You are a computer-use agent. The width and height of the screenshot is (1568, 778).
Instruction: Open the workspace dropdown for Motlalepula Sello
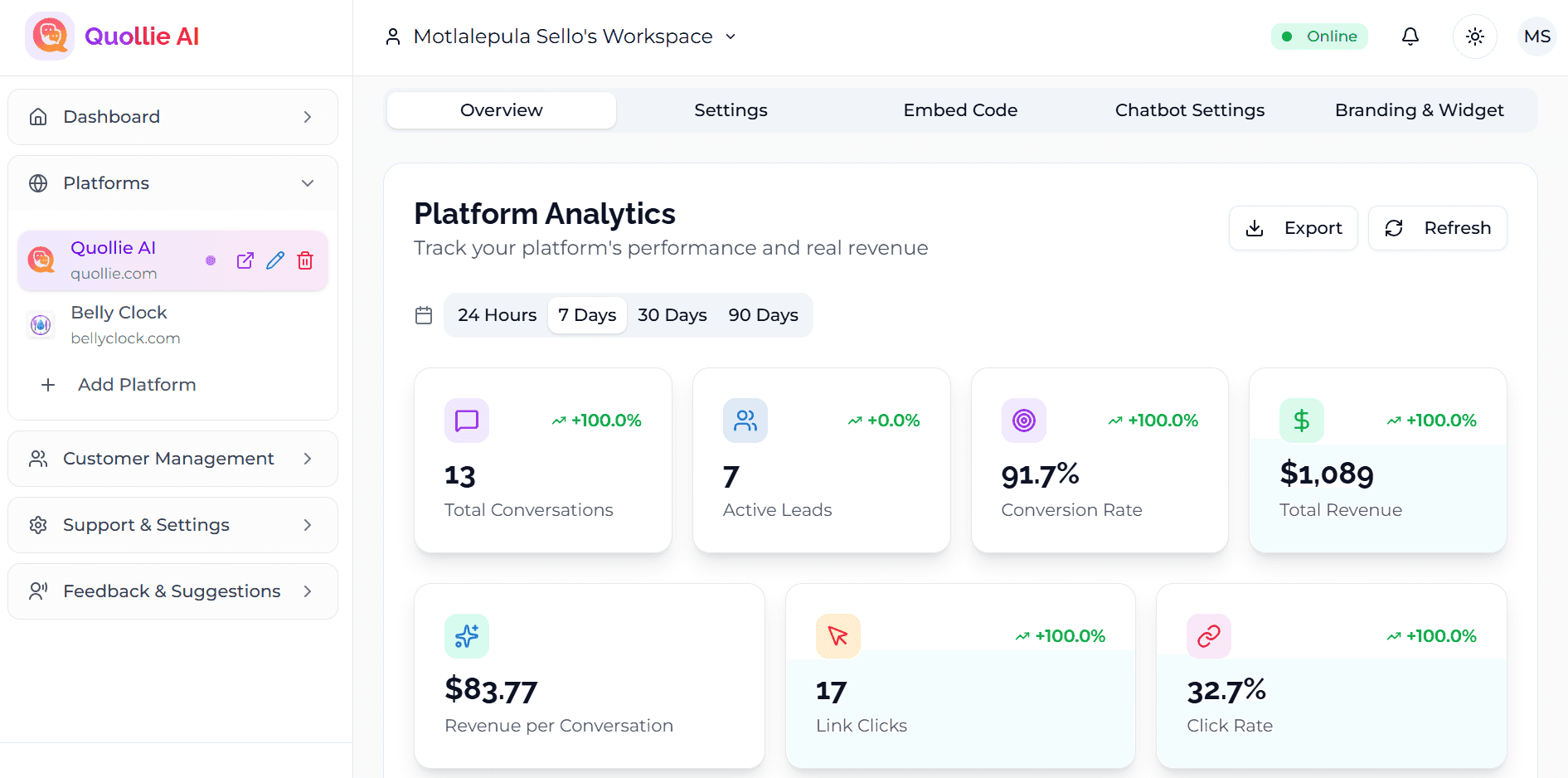730,36
